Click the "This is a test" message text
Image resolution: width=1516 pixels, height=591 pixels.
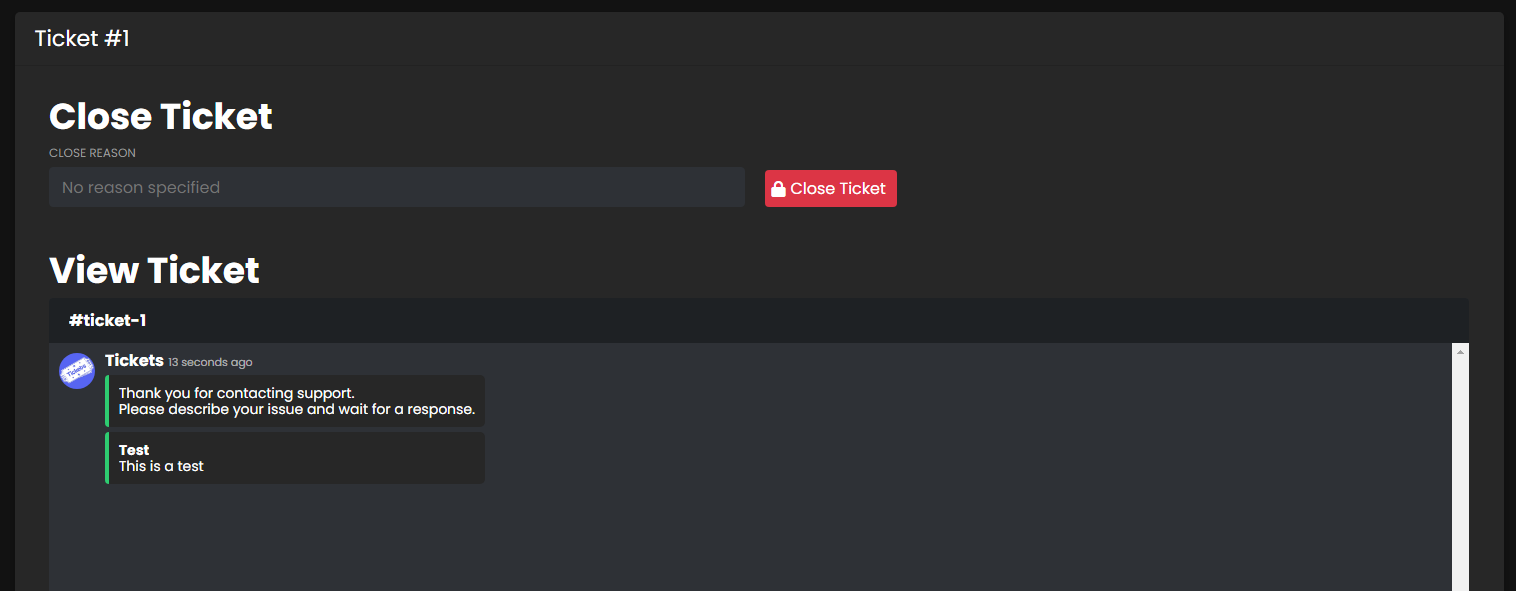(161, 466)
